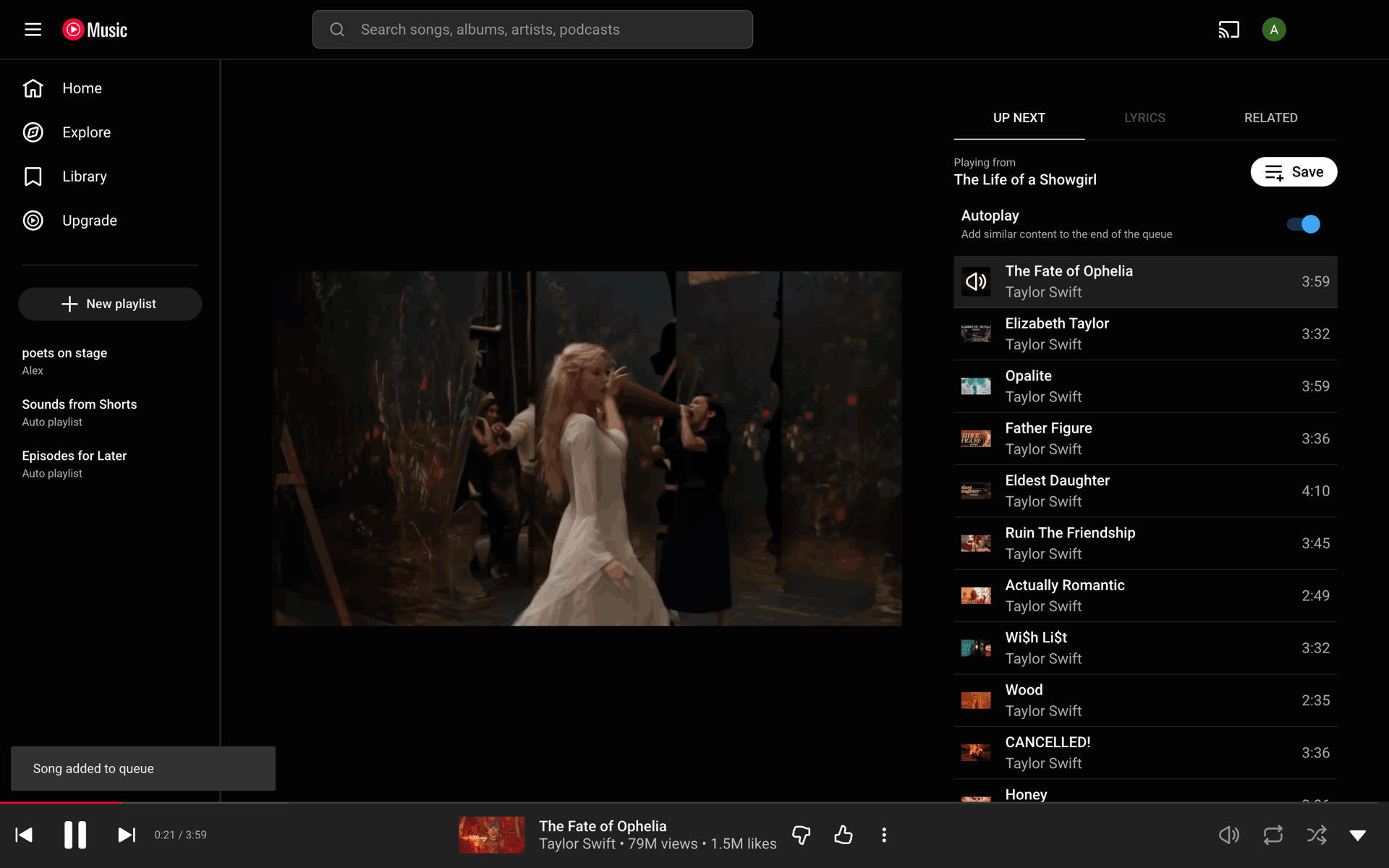Click the Song added to queue notification
The image size is (1389, 868).
(x=143, y=768)
